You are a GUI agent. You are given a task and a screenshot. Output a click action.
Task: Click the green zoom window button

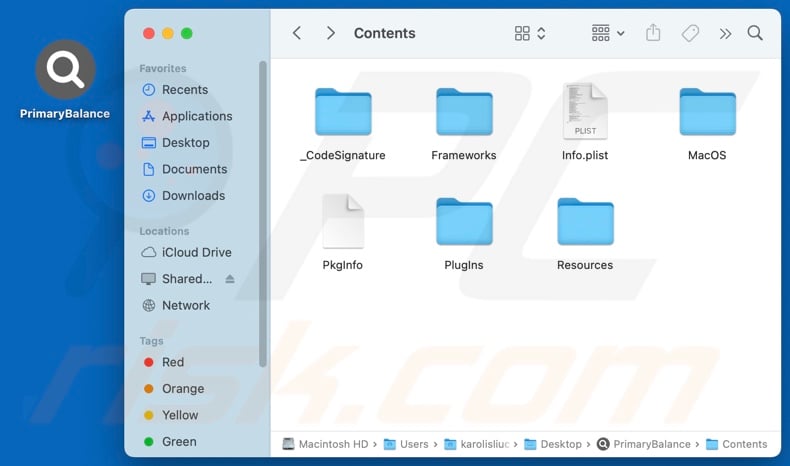[187, 33]
